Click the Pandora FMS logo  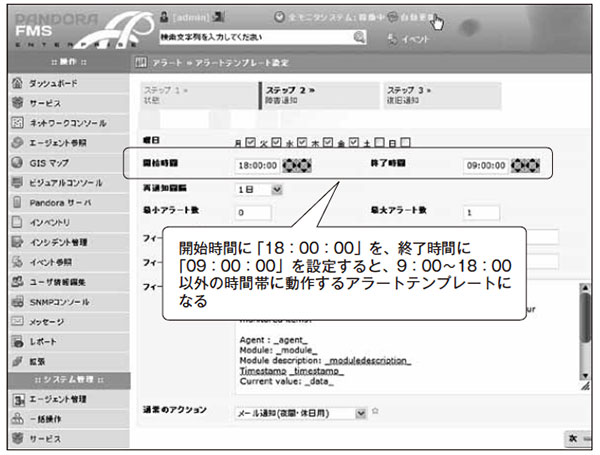[x=82, y=30]
